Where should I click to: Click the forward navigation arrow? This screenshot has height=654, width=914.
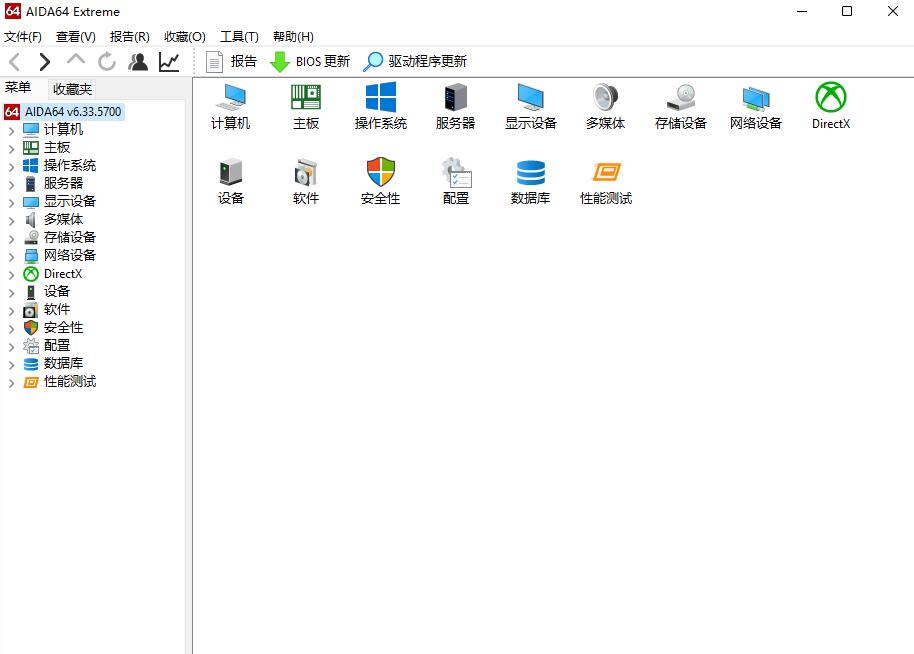point(44,60)
